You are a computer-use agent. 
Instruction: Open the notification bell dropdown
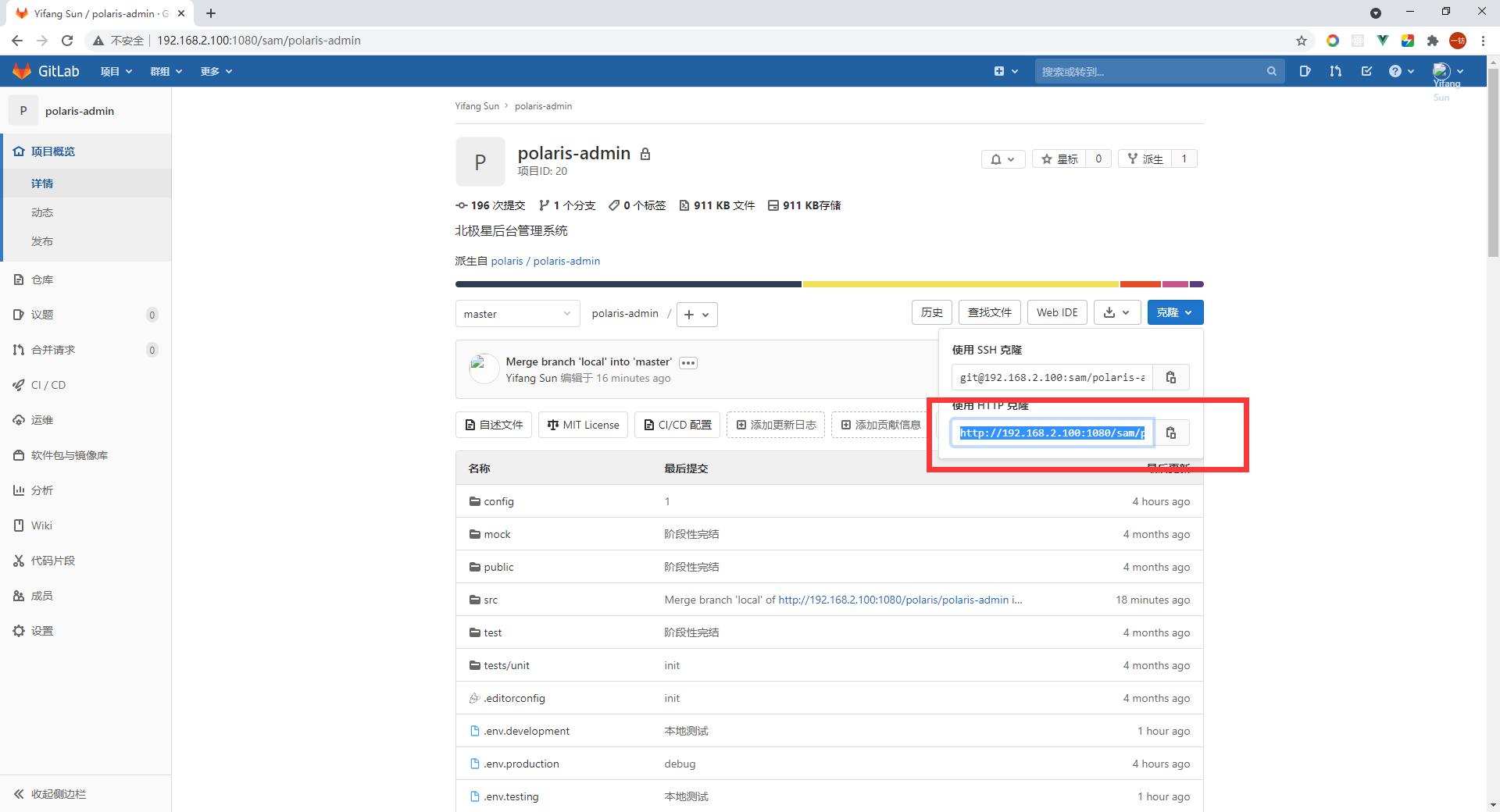tap(1002, 158)
